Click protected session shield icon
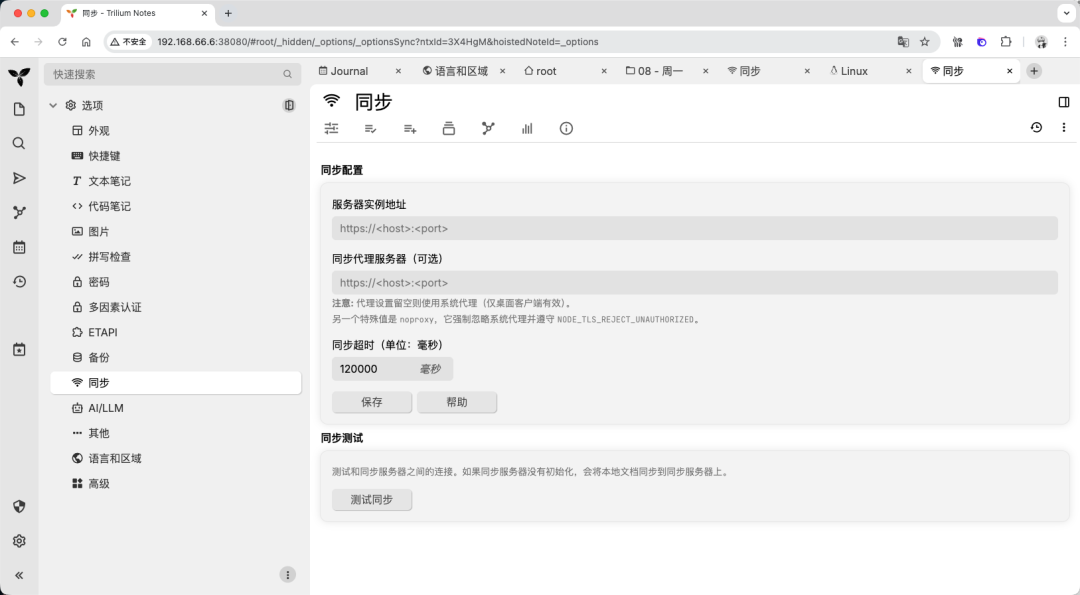Viewport: 1080px width, 595px height. coord(19,506)
